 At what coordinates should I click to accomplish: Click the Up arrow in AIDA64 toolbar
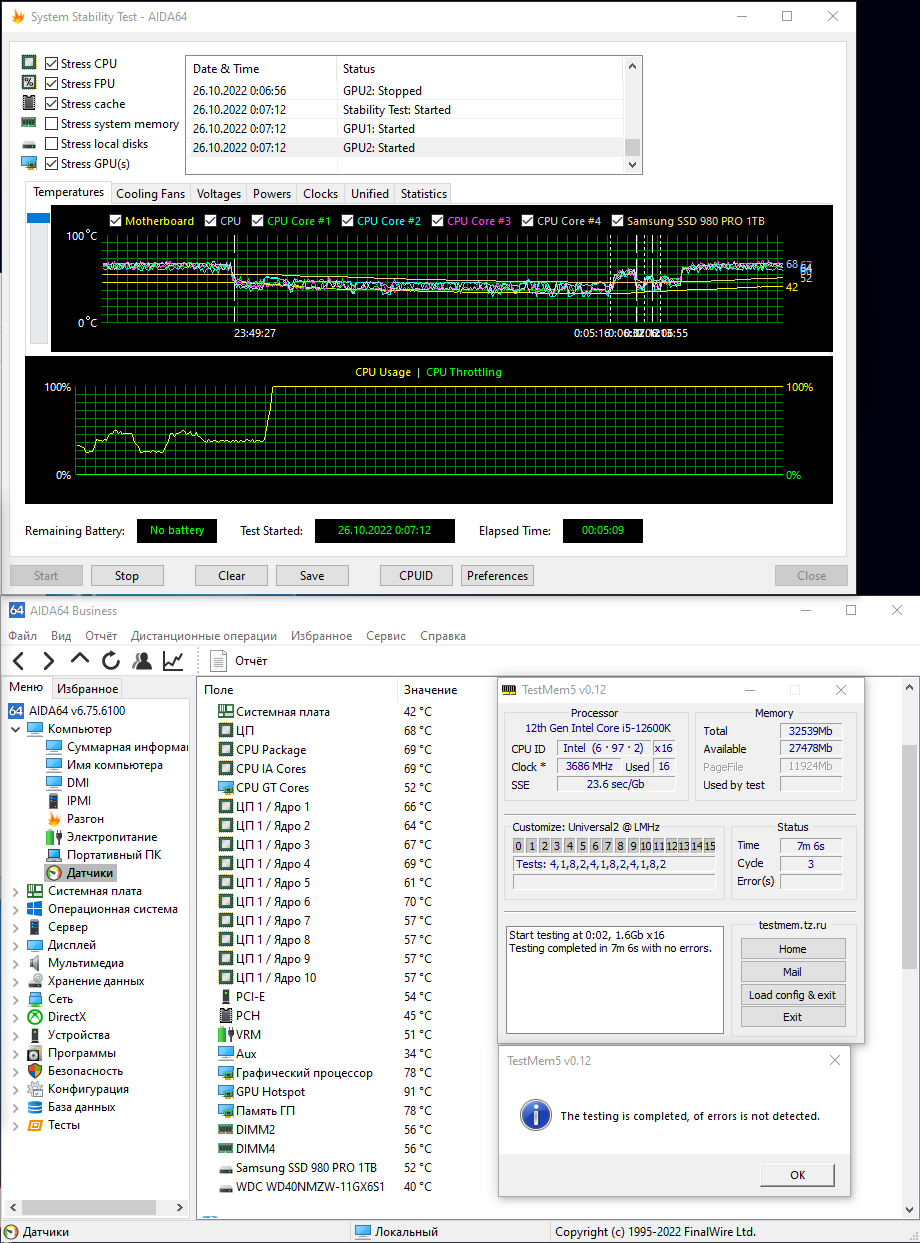click(80, 660)
